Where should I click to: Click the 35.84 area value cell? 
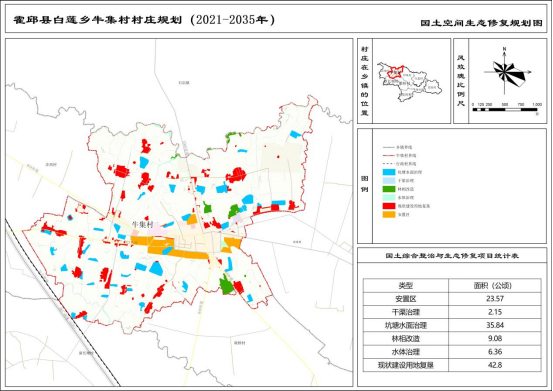pos(495,325)
